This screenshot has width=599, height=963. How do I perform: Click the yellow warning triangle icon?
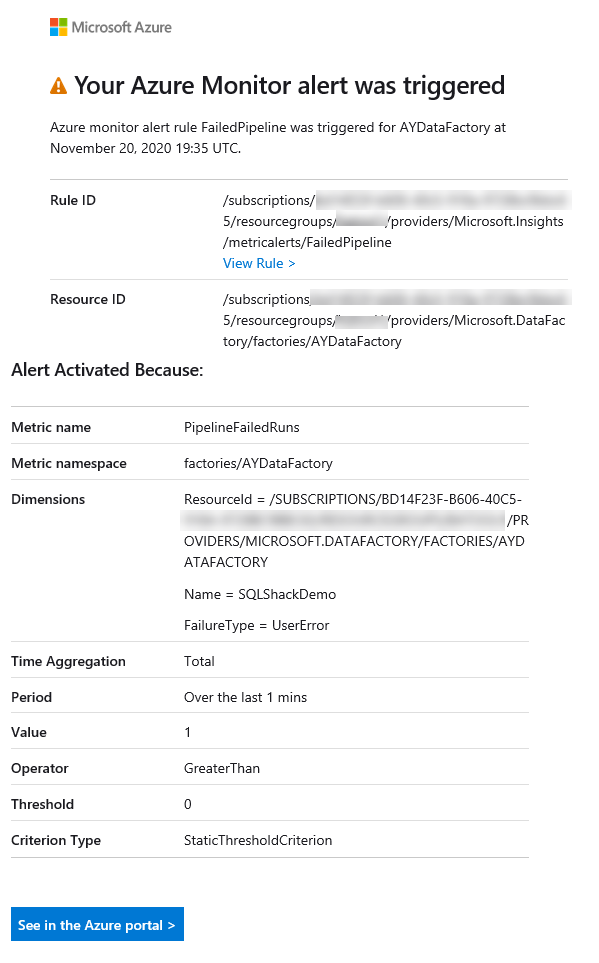(56, 85)
